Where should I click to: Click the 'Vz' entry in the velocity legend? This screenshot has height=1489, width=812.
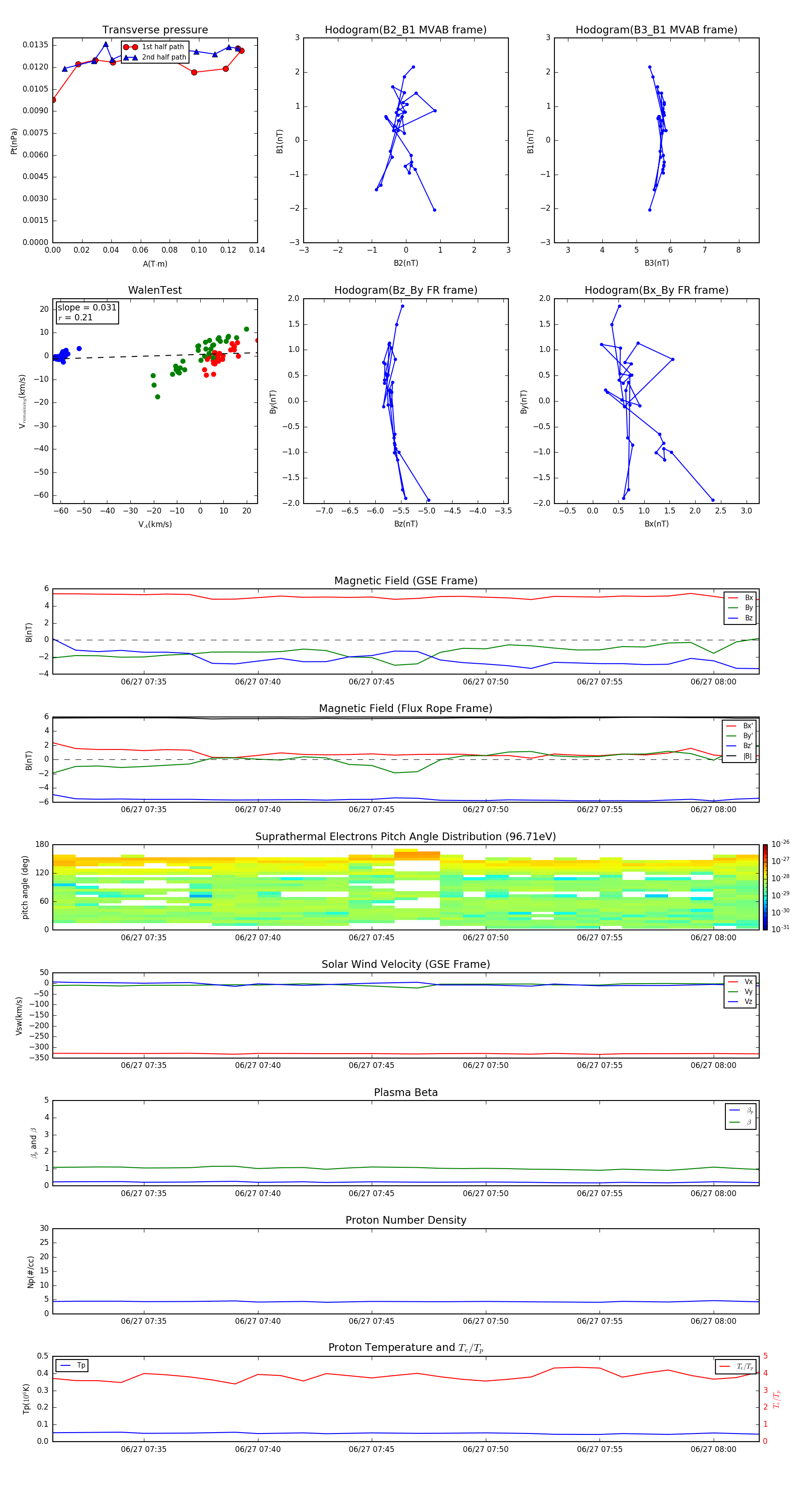click(740, 1002)
